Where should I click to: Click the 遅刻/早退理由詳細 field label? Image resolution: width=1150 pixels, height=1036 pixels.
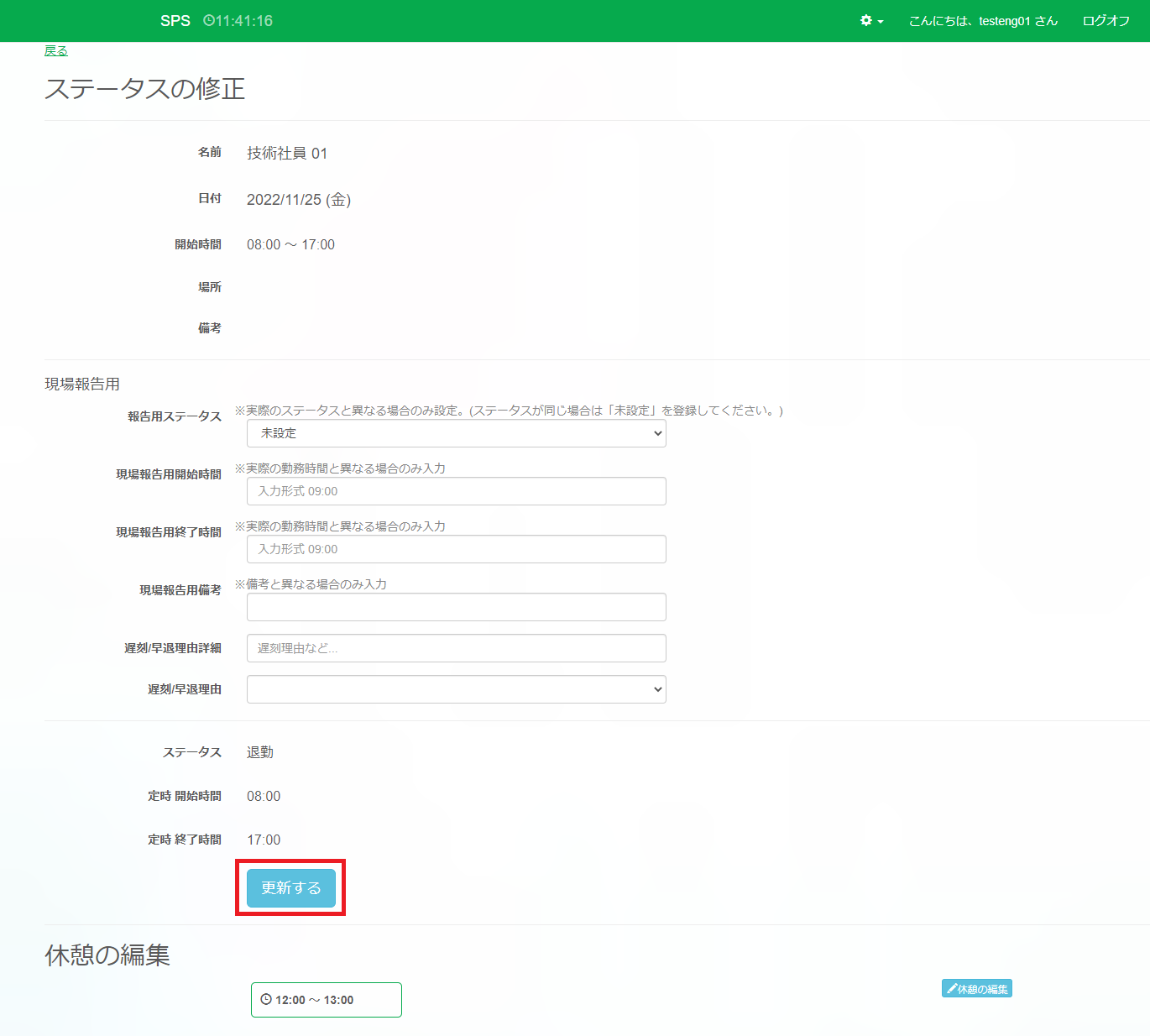click(172, 648)
